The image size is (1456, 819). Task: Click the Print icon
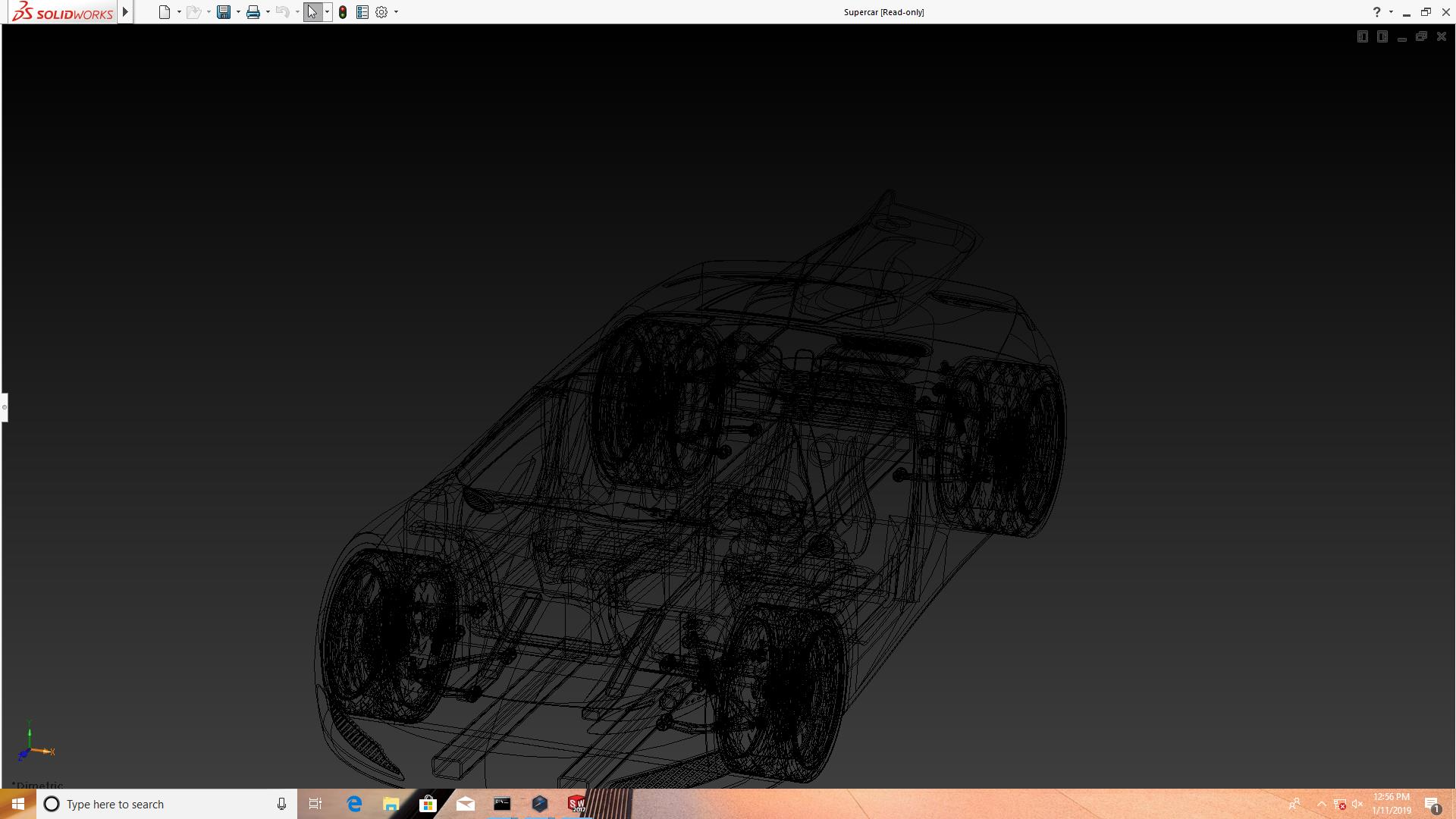click(x=253, y=12)
